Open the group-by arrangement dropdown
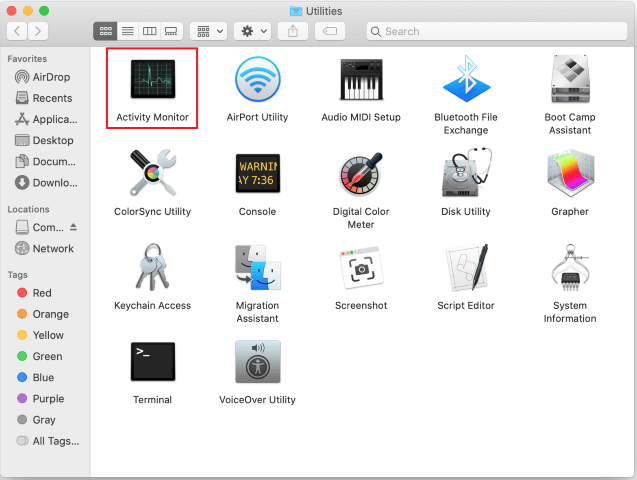The height and width of the screenshot is (480, 637). [x=209, y=31]
